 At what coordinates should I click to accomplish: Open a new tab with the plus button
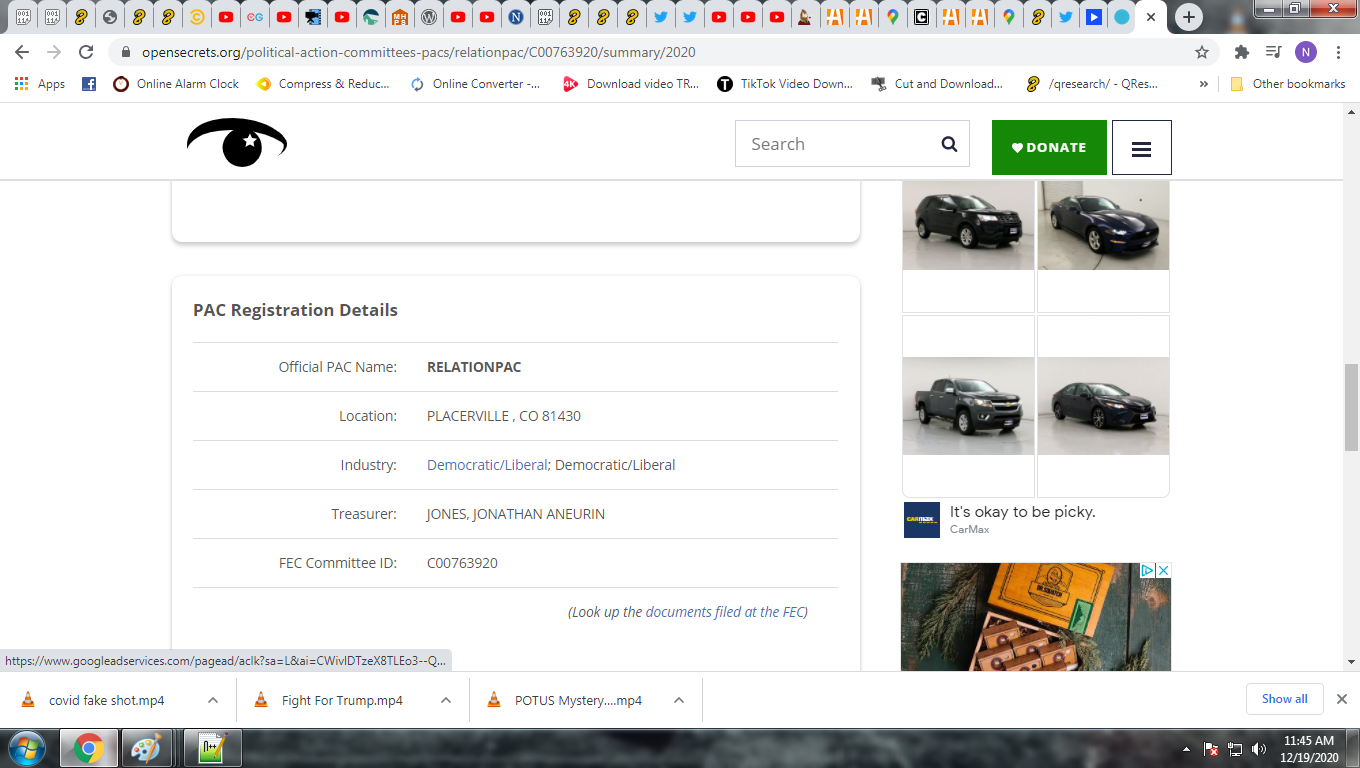pos(1188,17)
